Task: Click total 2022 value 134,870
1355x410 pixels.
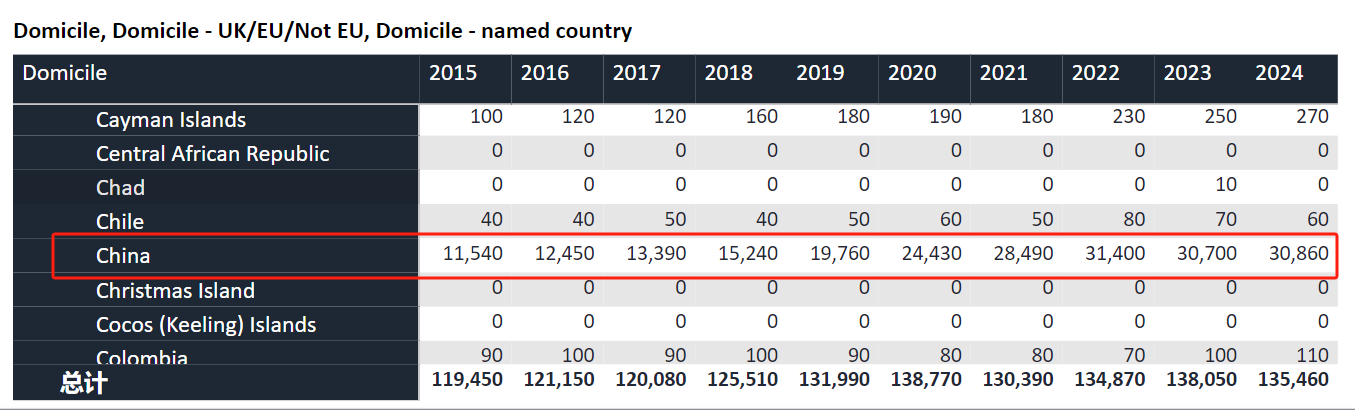Action: 1110,380
